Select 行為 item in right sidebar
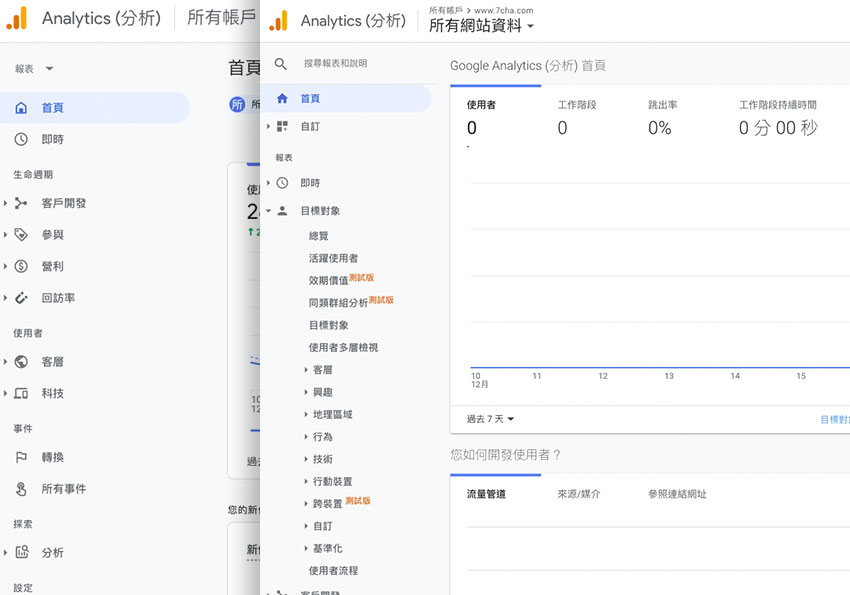Viewport: 850px width, 595px height. [323, 437]
